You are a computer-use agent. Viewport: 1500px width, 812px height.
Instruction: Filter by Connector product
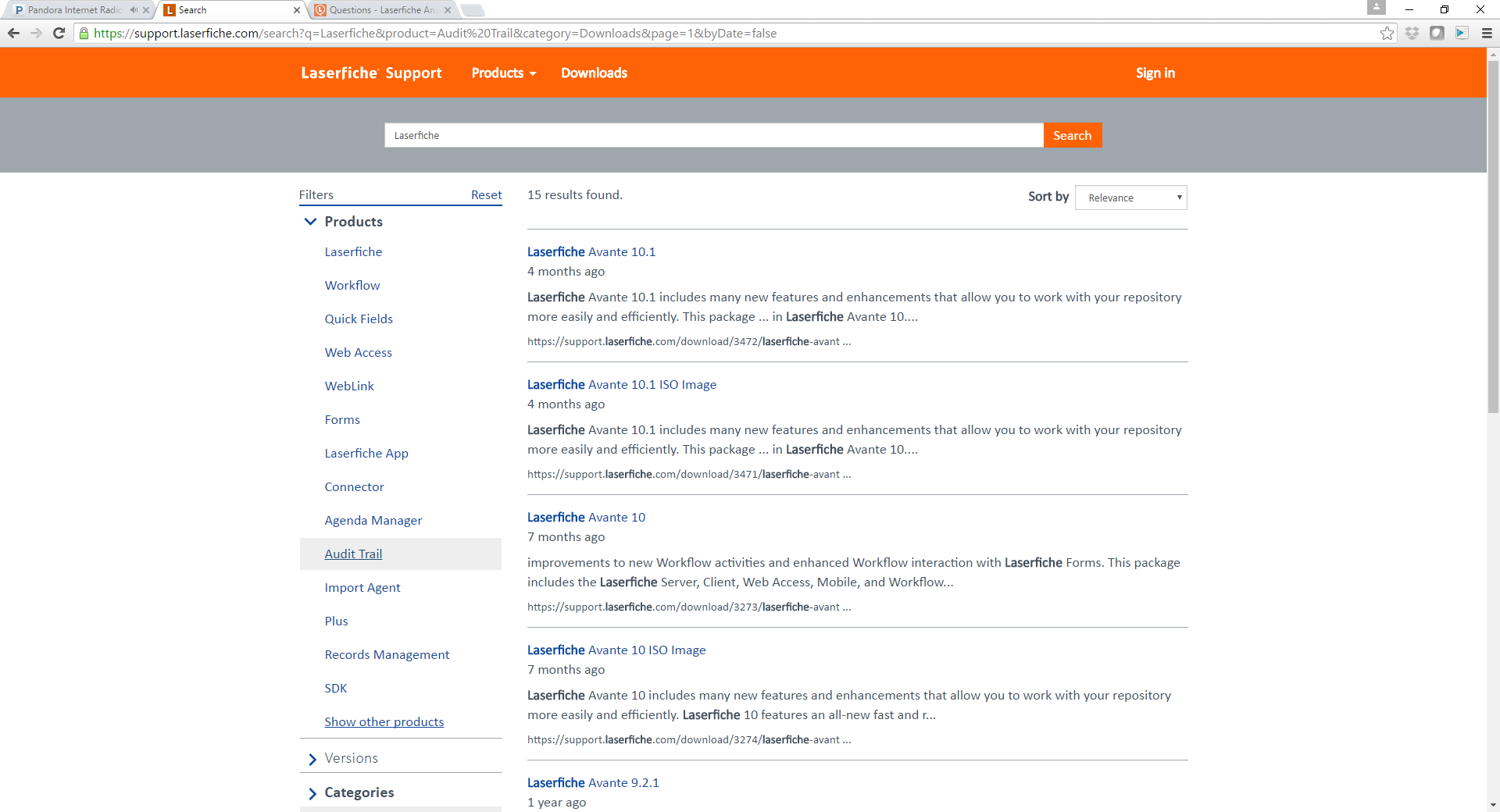pyautogui.click(x=354, y=486)
